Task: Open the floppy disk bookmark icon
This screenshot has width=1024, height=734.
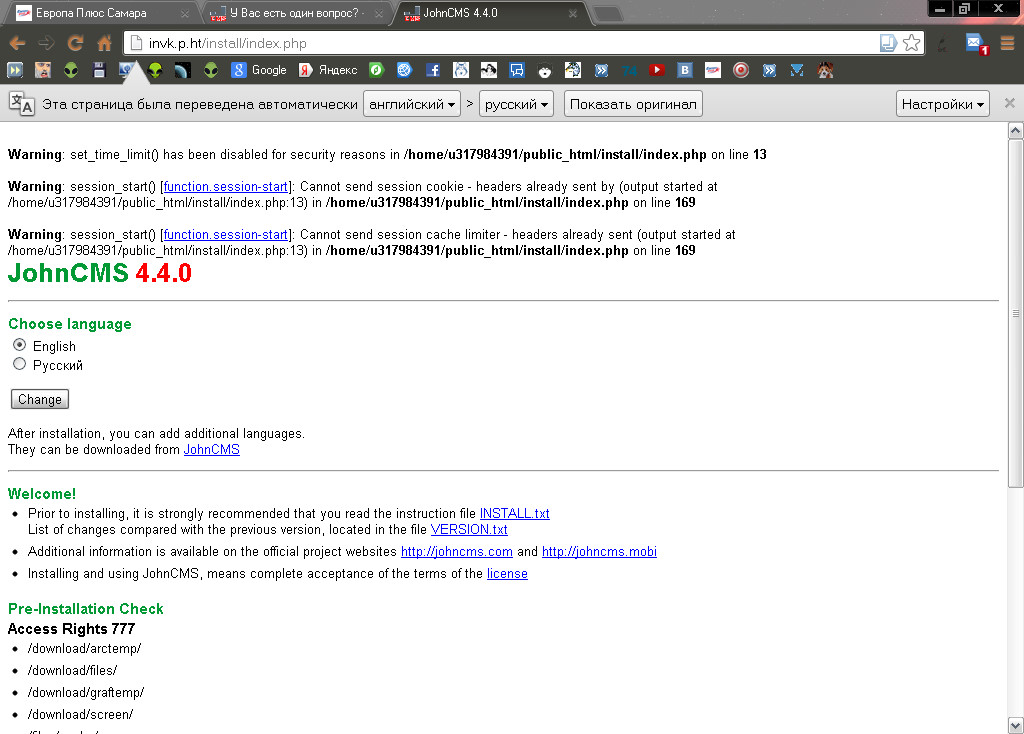Action: pyautogui.click(x=99, y=70)
